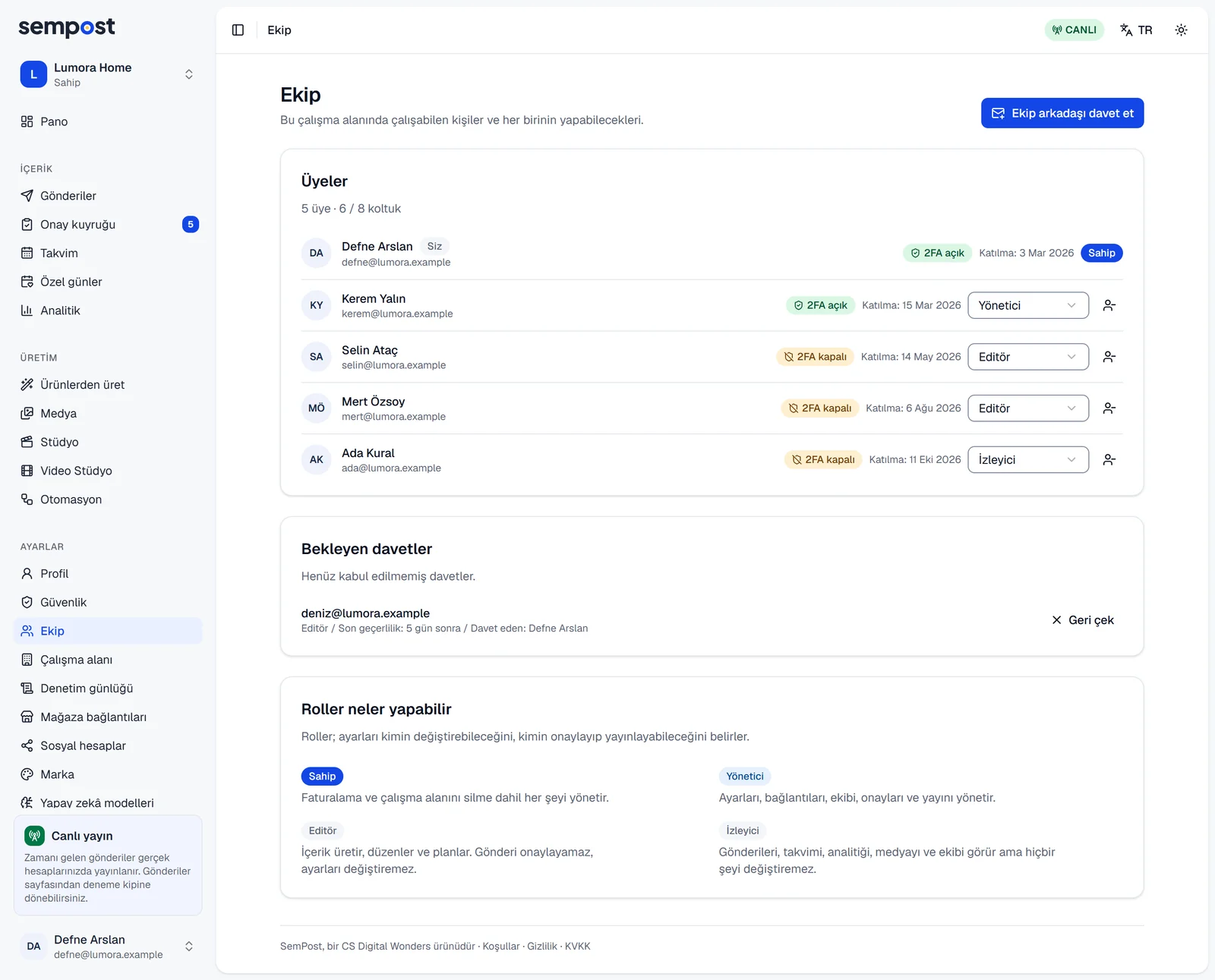
Task: Switch theme with the sun icon
Action: tap(1181, 30)
